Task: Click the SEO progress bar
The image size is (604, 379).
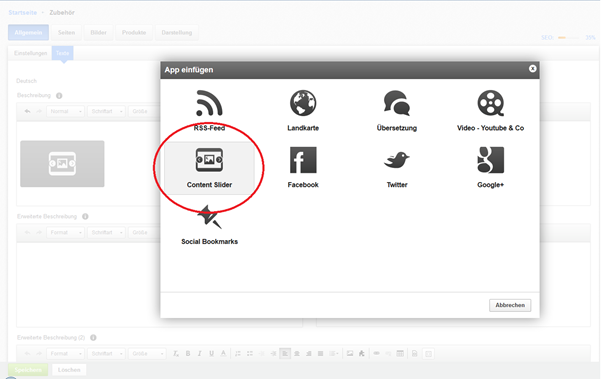Action: click(x=568, y=38)
